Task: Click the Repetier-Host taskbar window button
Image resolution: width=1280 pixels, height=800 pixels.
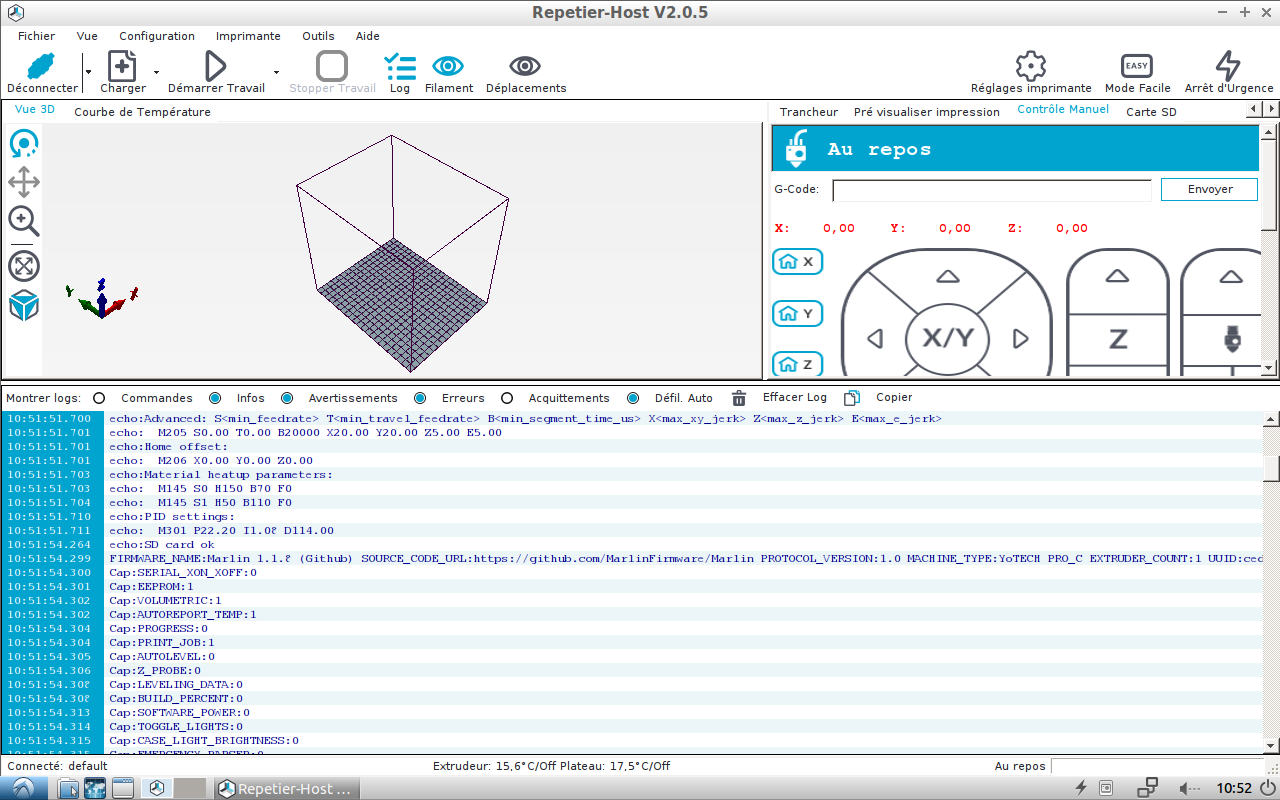Action: (x=287, y=788)
